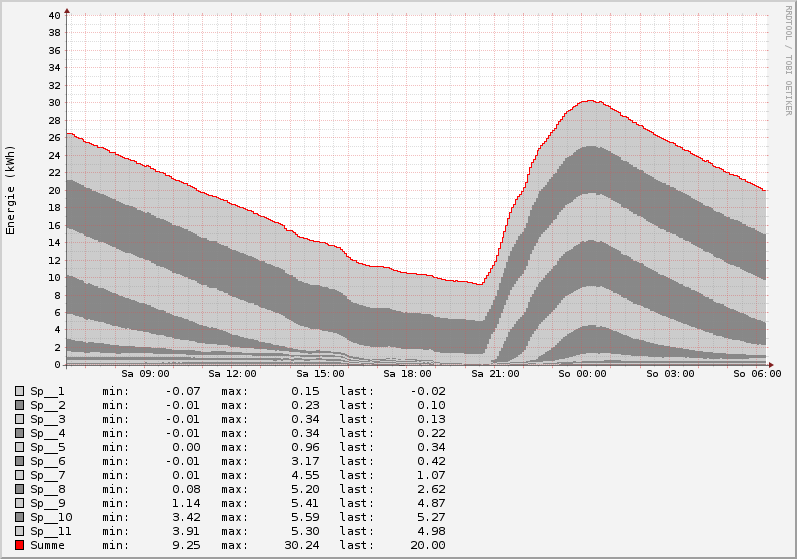Click the Sp__10 legend label text
Image resolution: width=797 pixels, height=559 pixels.
click(51, 517)
